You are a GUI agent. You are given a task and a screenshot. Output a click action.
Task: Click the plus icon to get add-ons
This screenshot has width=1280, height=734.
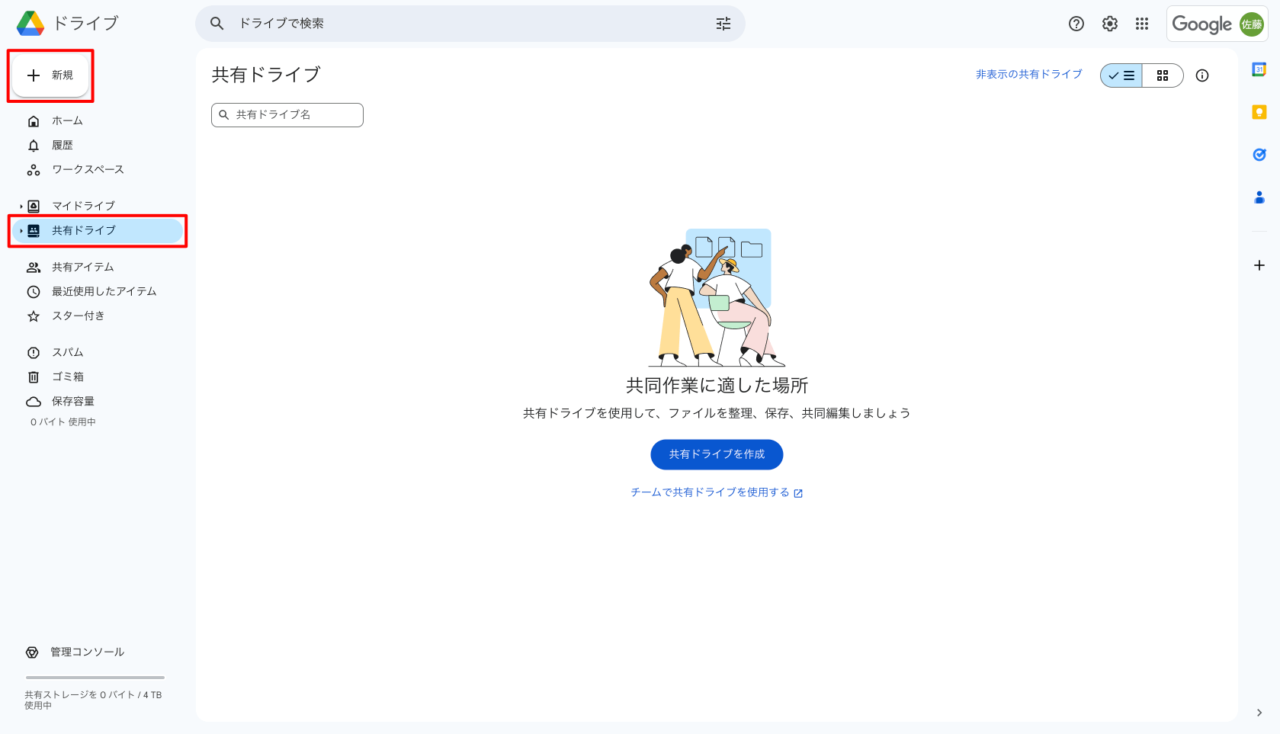pyautogui.click(x=1259, y=265)
